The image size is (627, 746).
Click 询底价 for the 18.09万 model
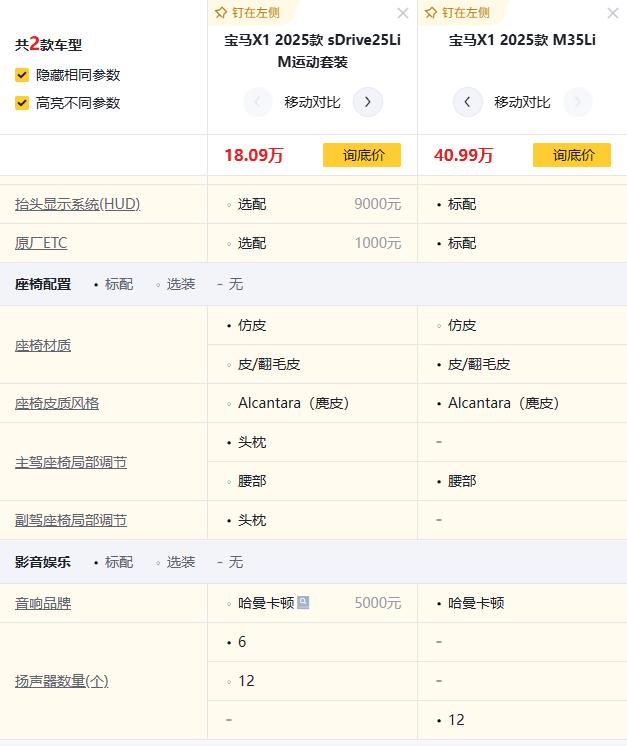click(x=362, y=155)
